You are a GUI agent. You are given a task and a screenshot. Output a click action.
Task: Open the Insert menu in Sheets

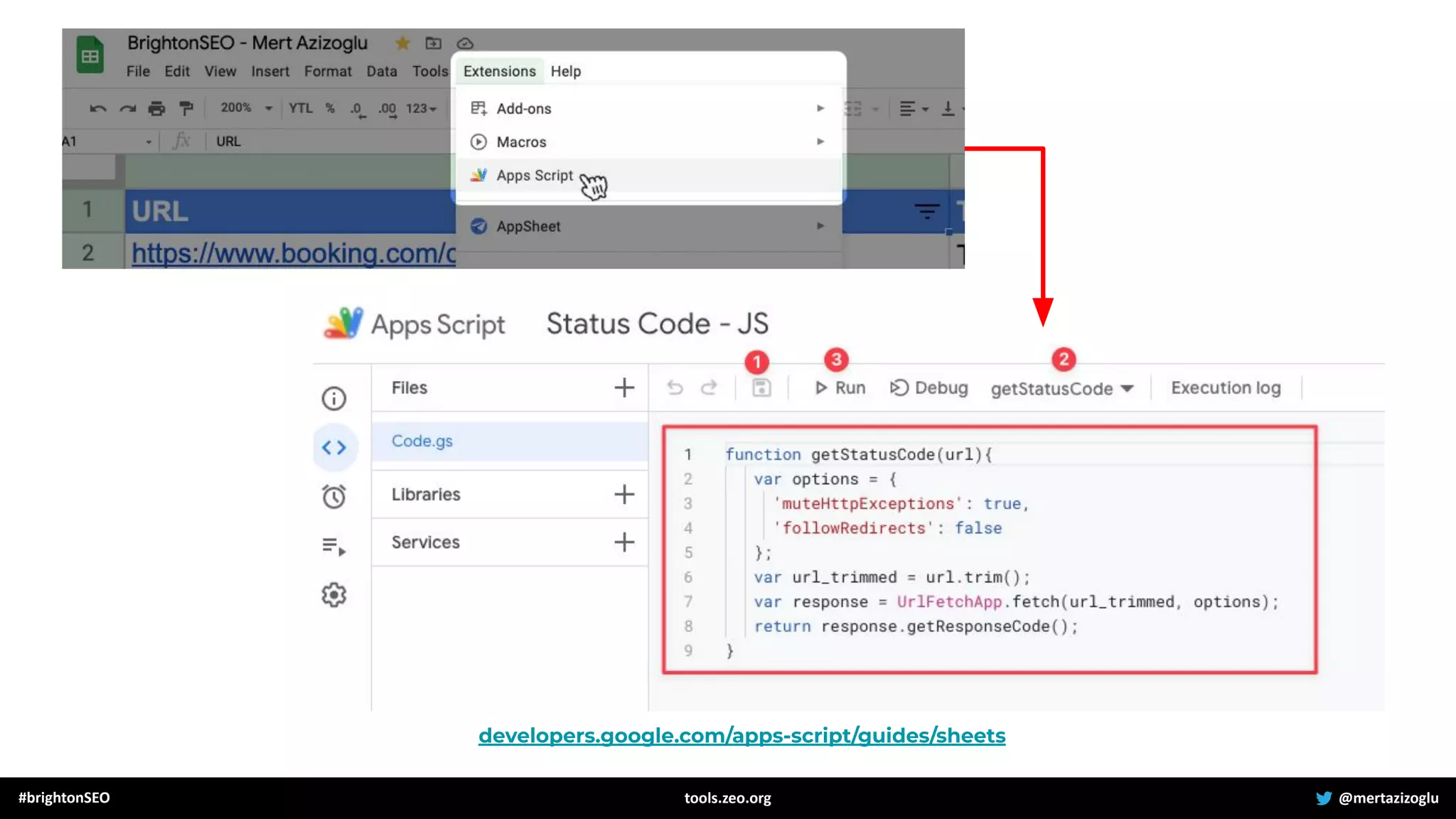pos(270,71)
